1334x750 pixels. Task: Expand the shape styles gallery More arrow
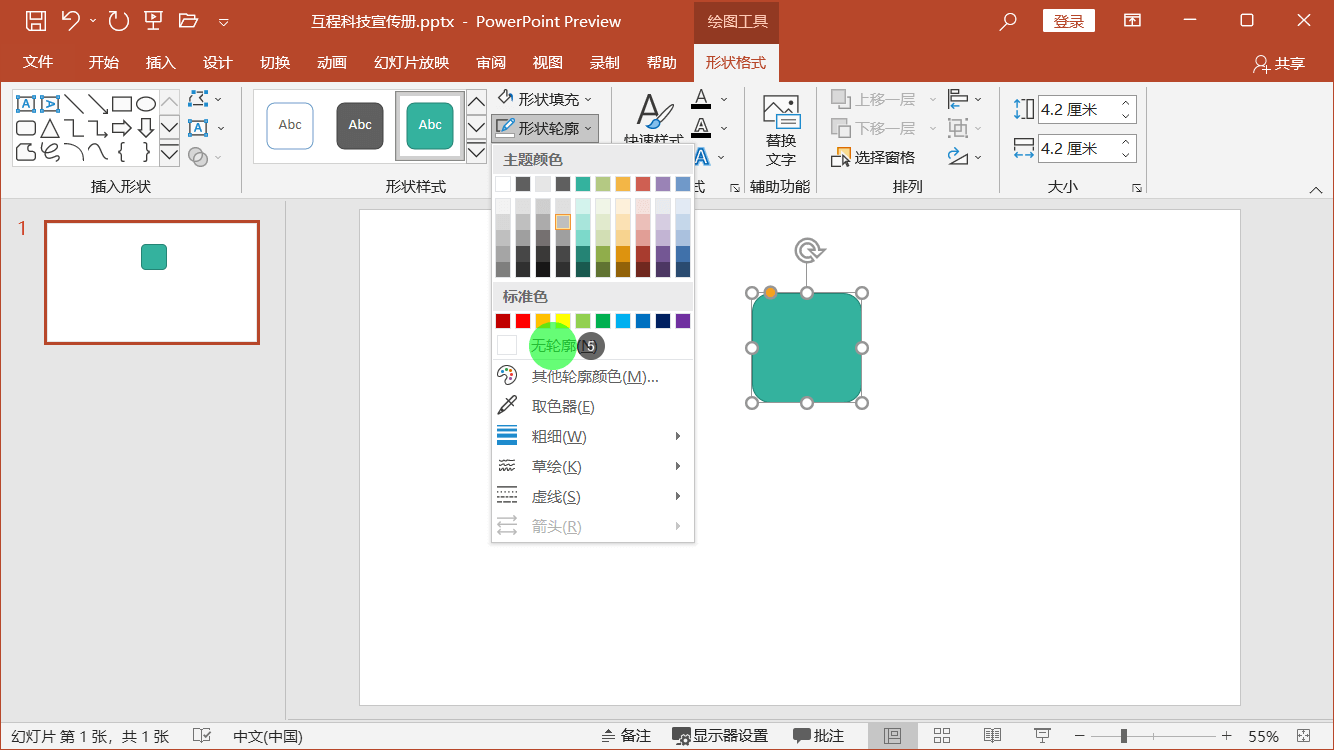click(477, 154)
